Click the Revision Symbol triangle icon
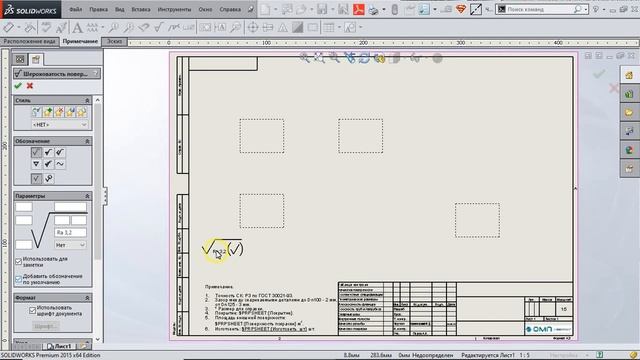Viewport: 640px width, 360px height. coord(282,28)
